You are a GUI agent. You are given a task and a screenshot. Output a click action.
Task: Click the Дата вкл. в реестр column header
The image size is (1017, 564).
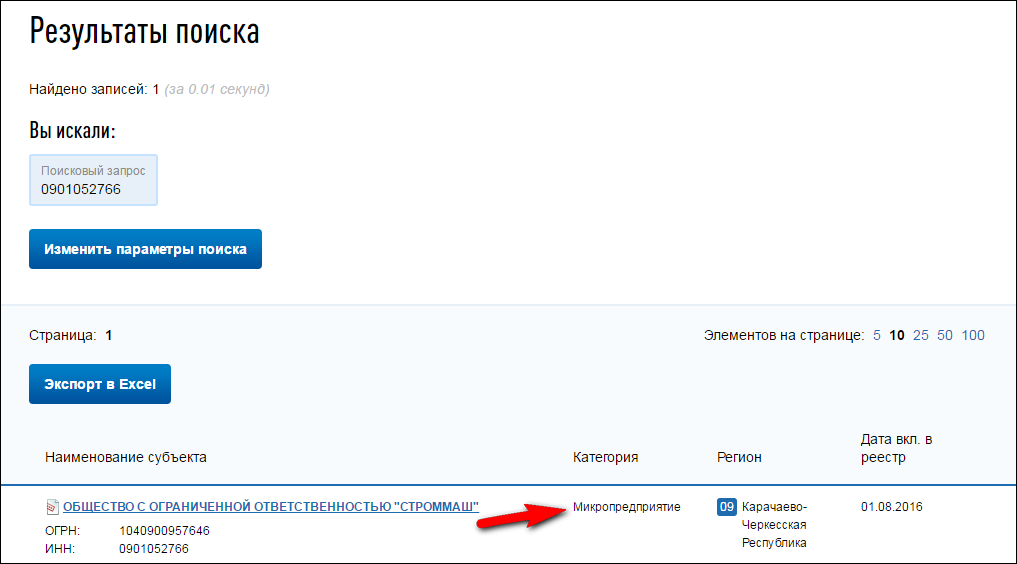[896, 448]
